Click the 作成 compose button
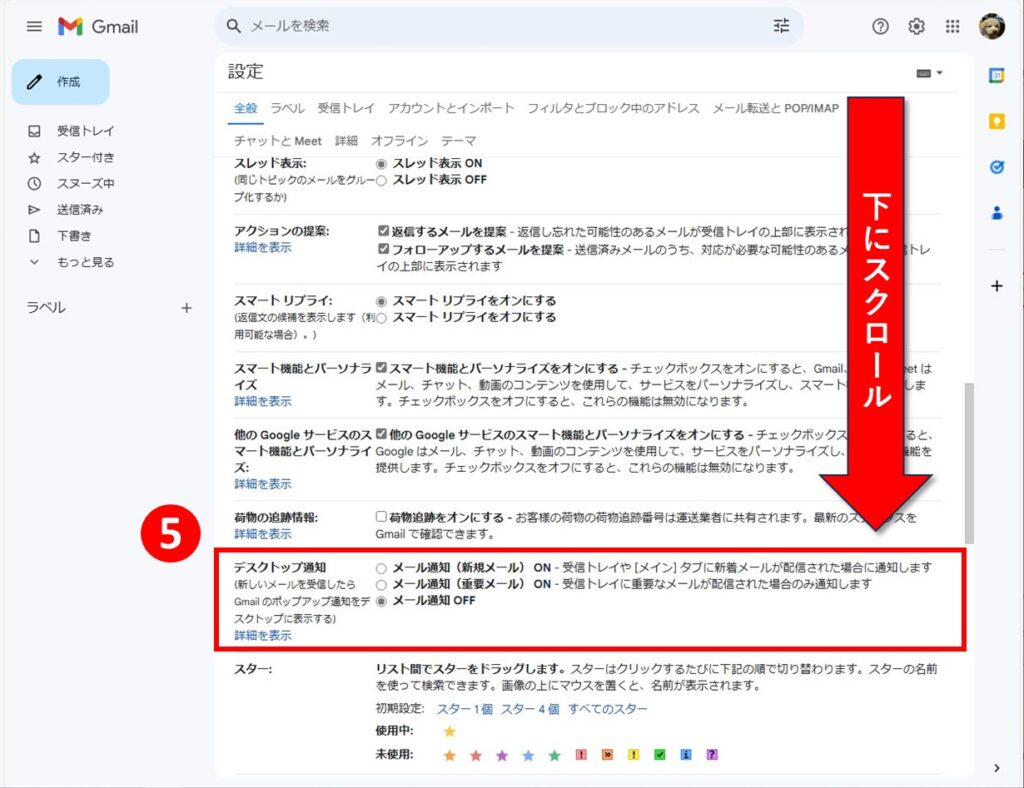Image resolution: width=1024 pixels, height=788 pixels. coord(60,82)
